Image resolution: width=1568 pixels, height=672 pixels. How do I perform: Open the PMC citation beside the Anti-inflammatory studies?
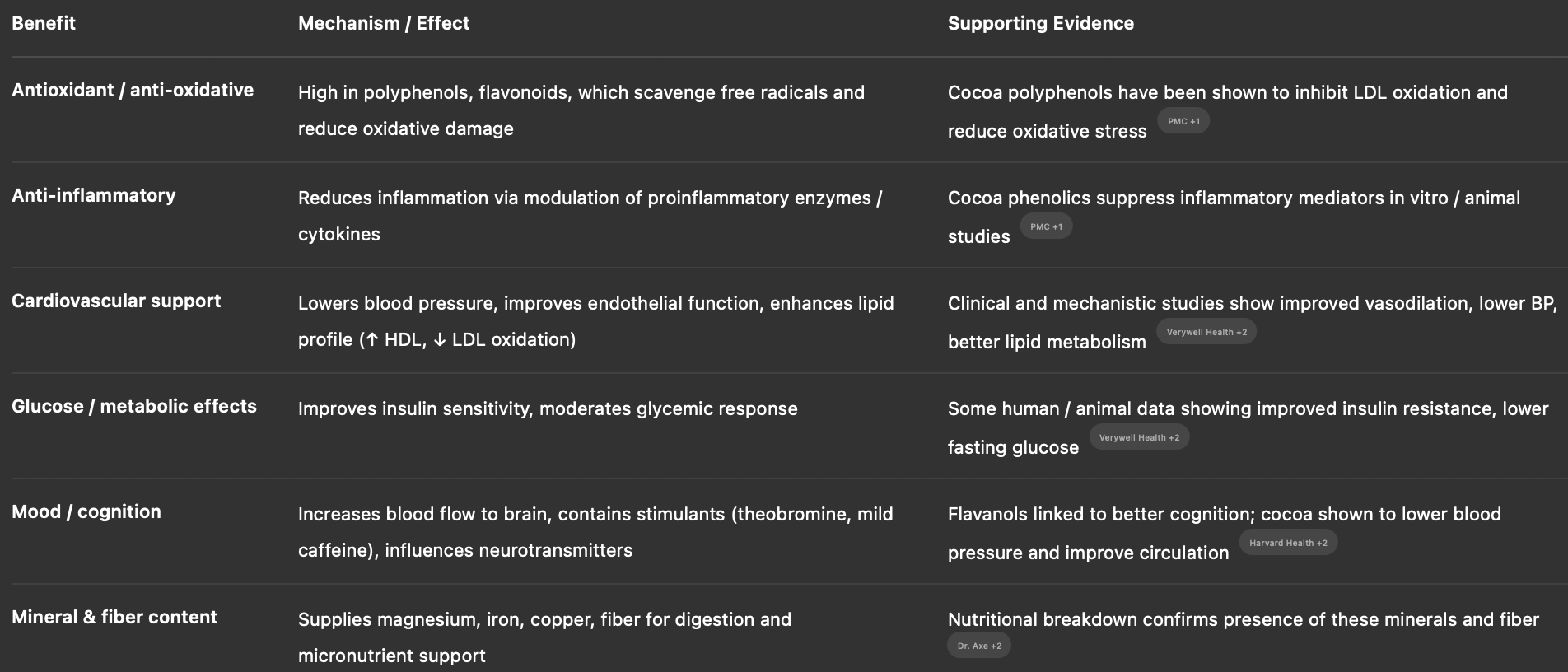pyautogui.click(x=1046, y=226)
